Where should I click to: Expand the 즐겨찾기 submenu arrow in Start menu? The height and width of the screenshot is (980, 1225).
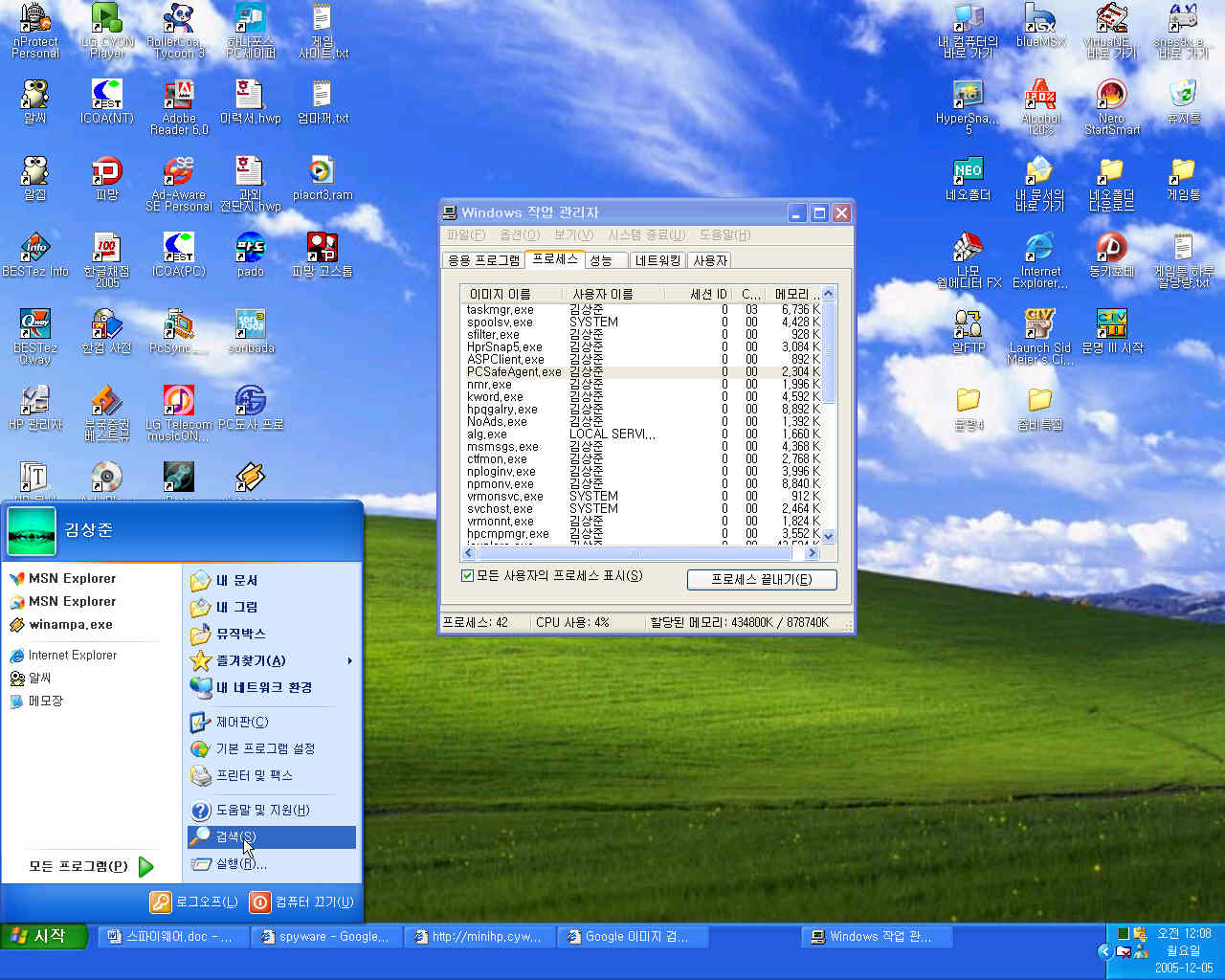349,660
